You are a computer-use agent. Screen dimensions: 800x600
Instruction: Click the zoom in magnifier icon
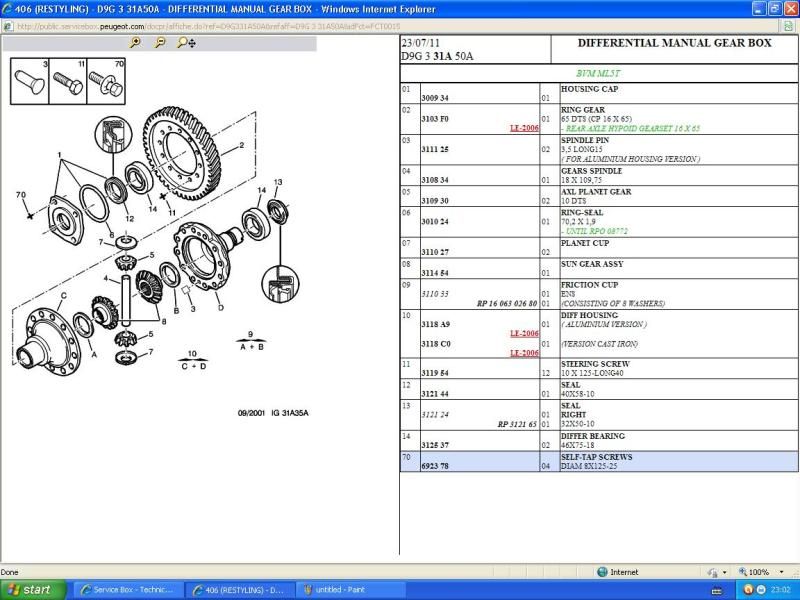135,43
